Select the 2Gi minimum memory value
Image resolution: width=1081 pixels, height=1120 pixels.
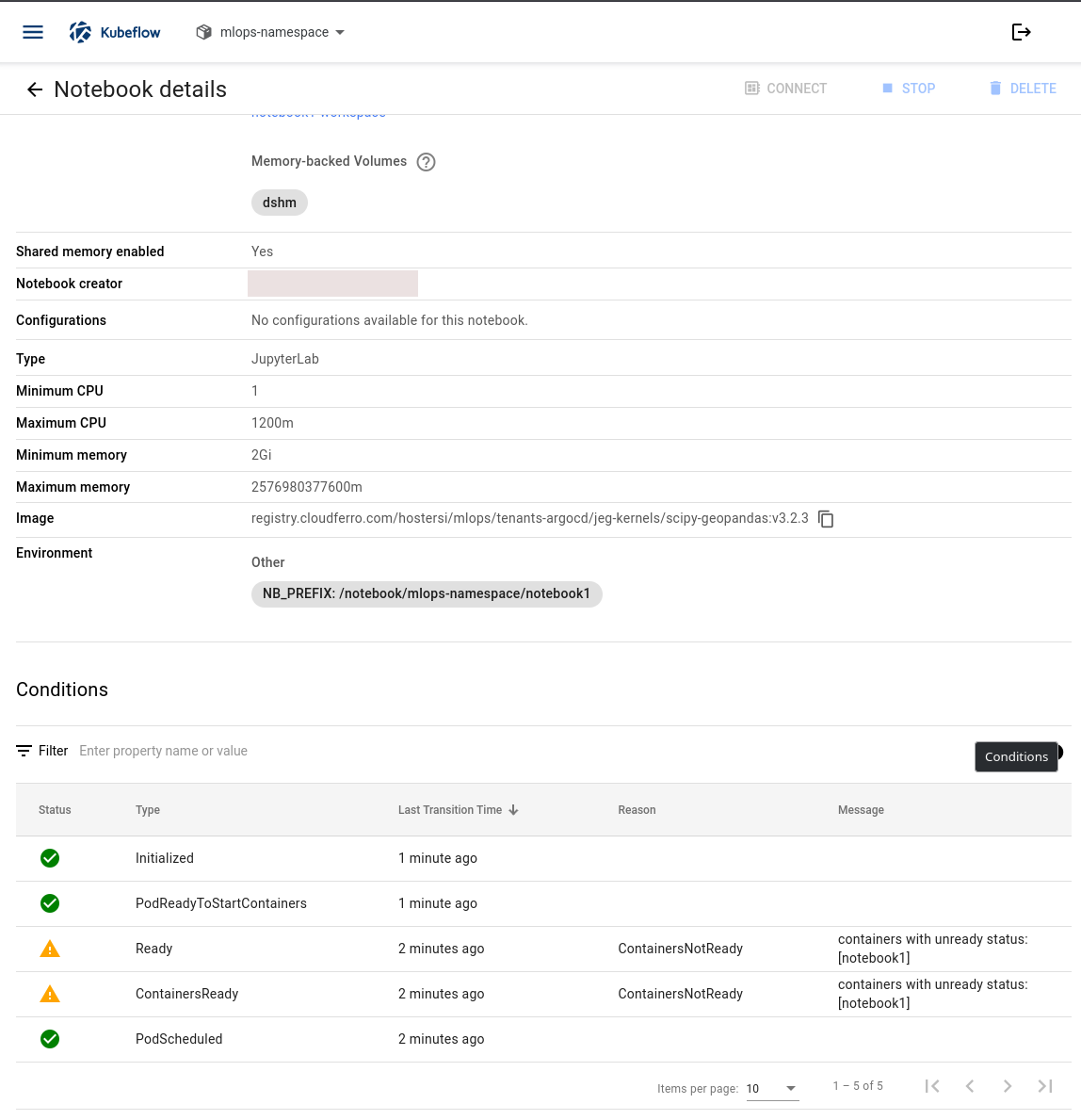click(262, 455)
